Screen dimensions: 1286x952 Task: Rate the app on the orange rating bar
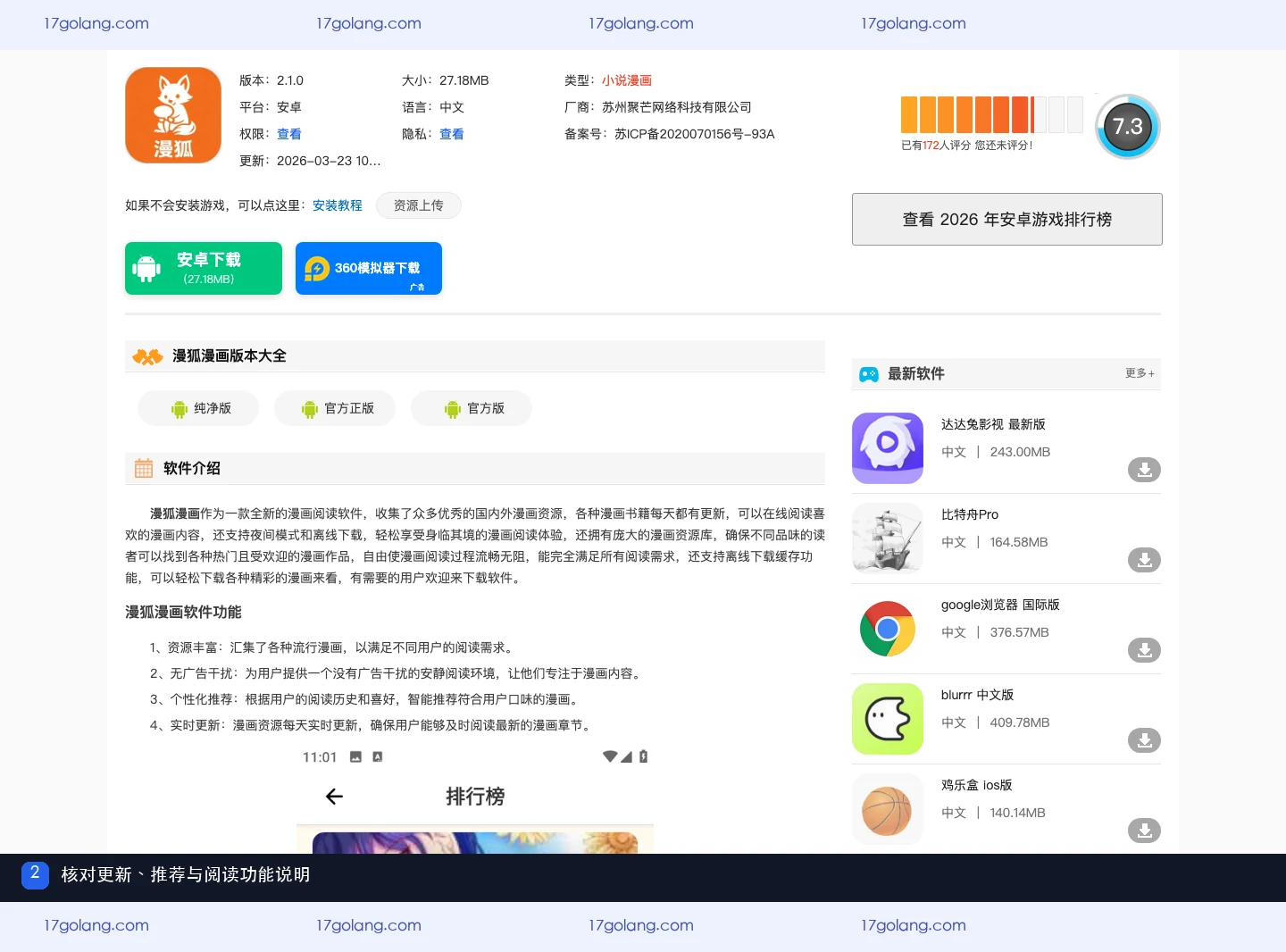tap(991, 114)
